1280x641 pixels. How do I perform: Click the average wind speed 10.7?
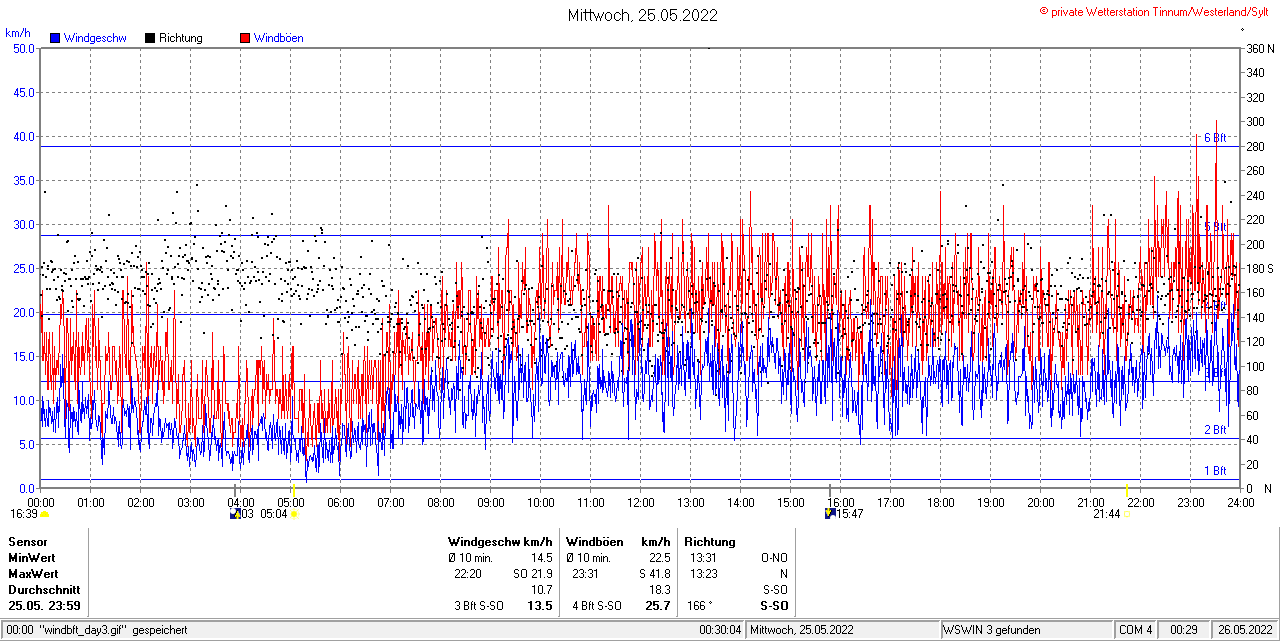(x=541, y=590)
